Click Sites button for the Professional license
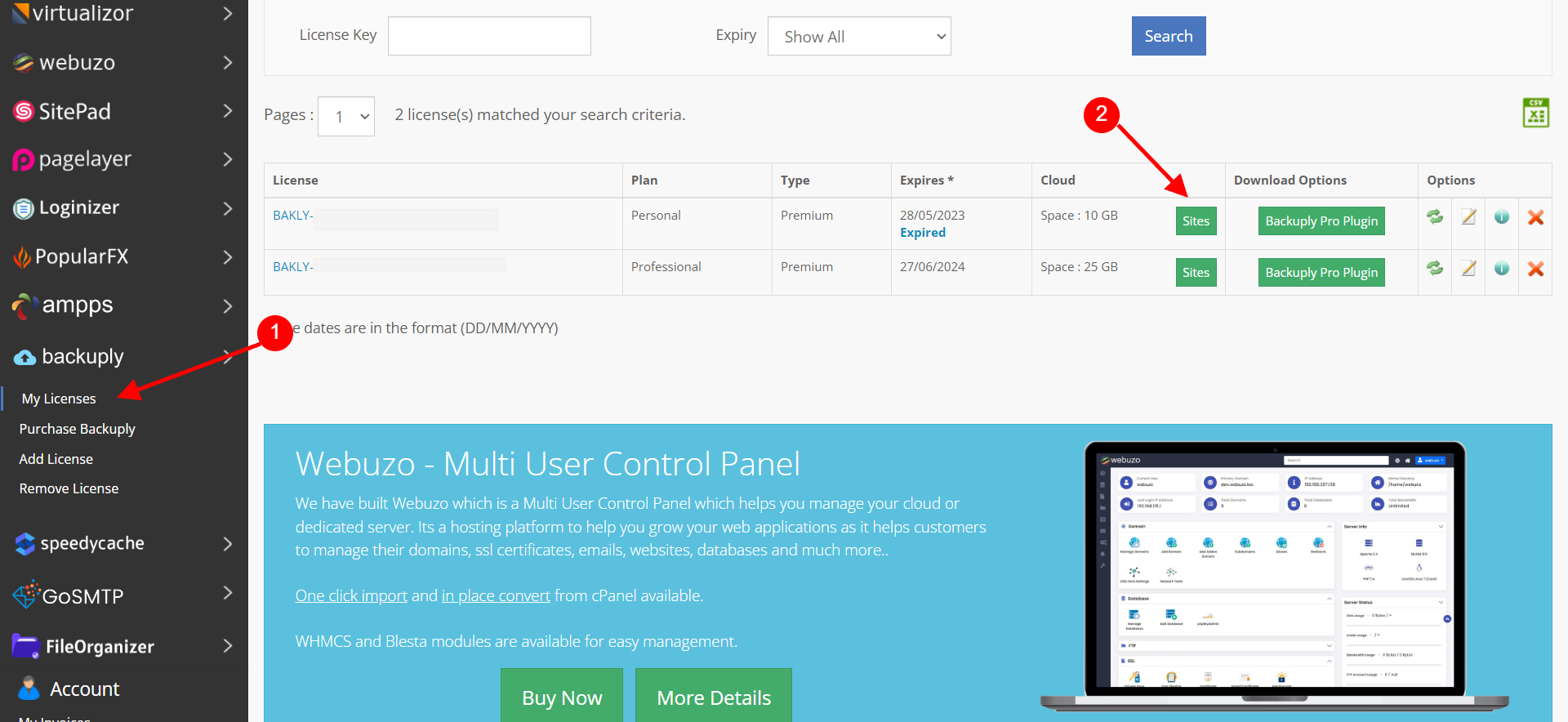 (1196, 272)
